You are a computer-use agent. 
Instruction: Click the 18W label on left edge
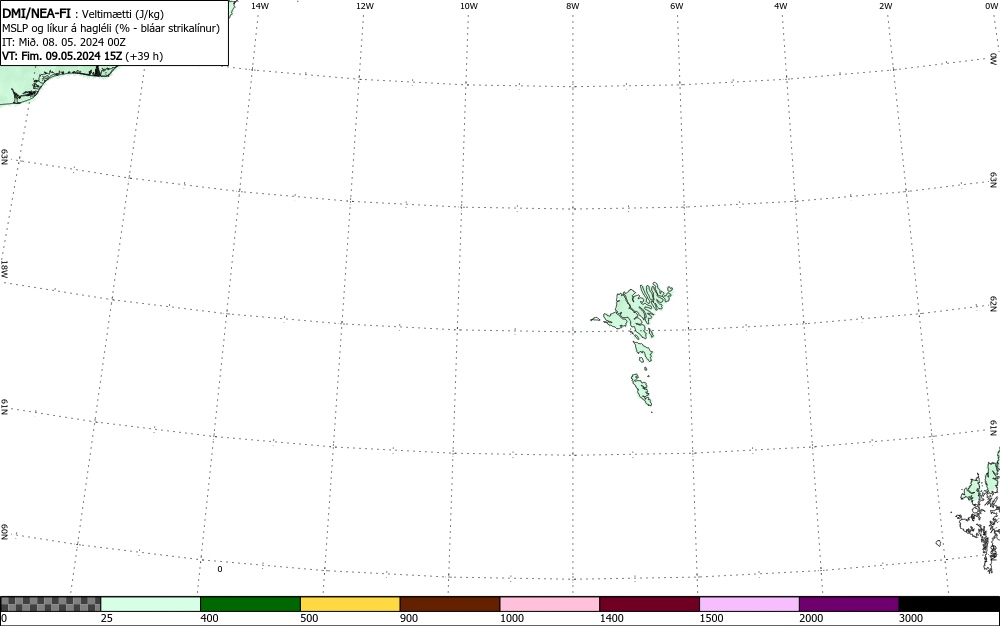[4, 268]
